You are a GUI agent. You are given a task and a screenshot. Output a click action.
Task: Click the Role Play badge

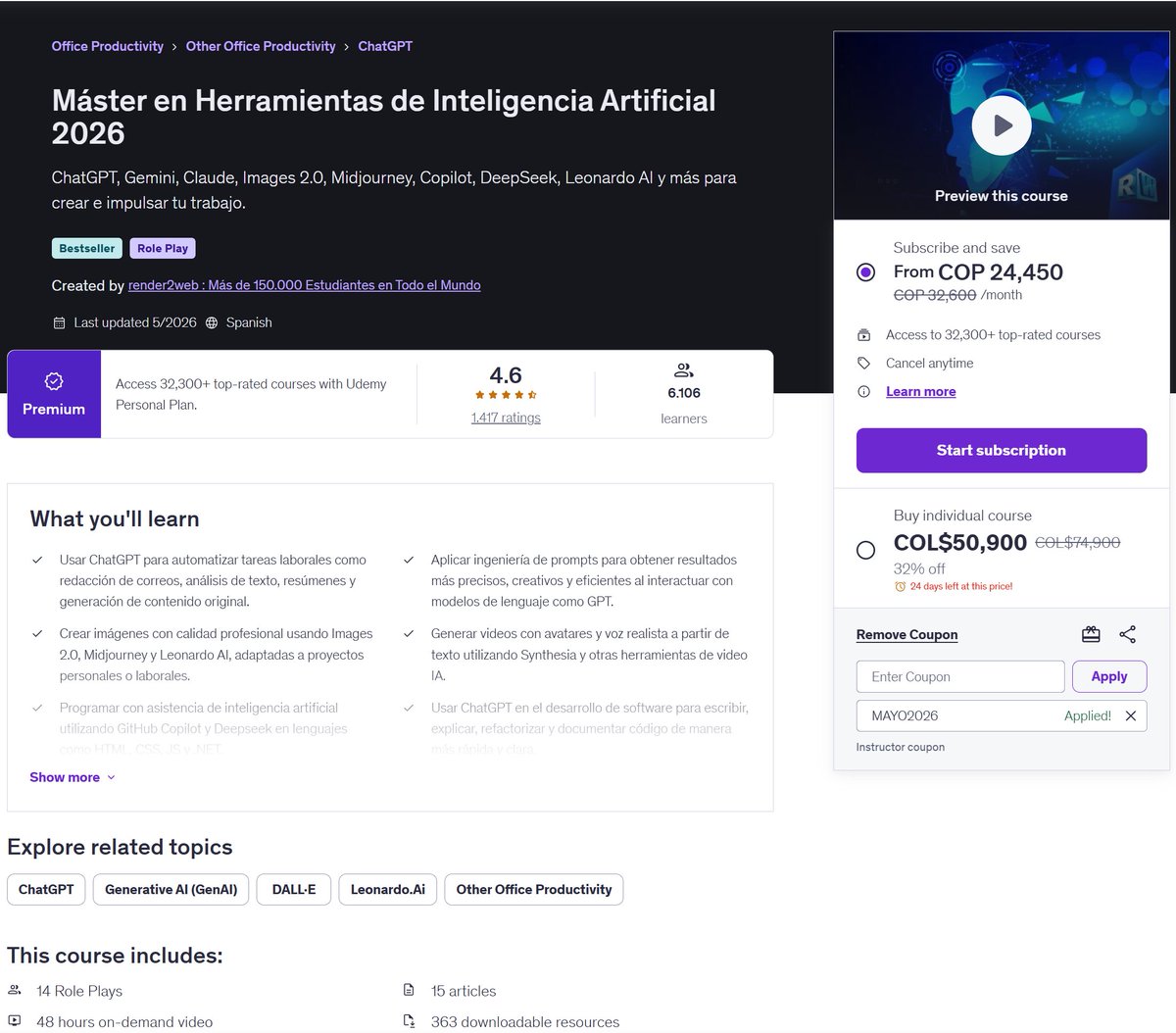(x=163, y=248)
